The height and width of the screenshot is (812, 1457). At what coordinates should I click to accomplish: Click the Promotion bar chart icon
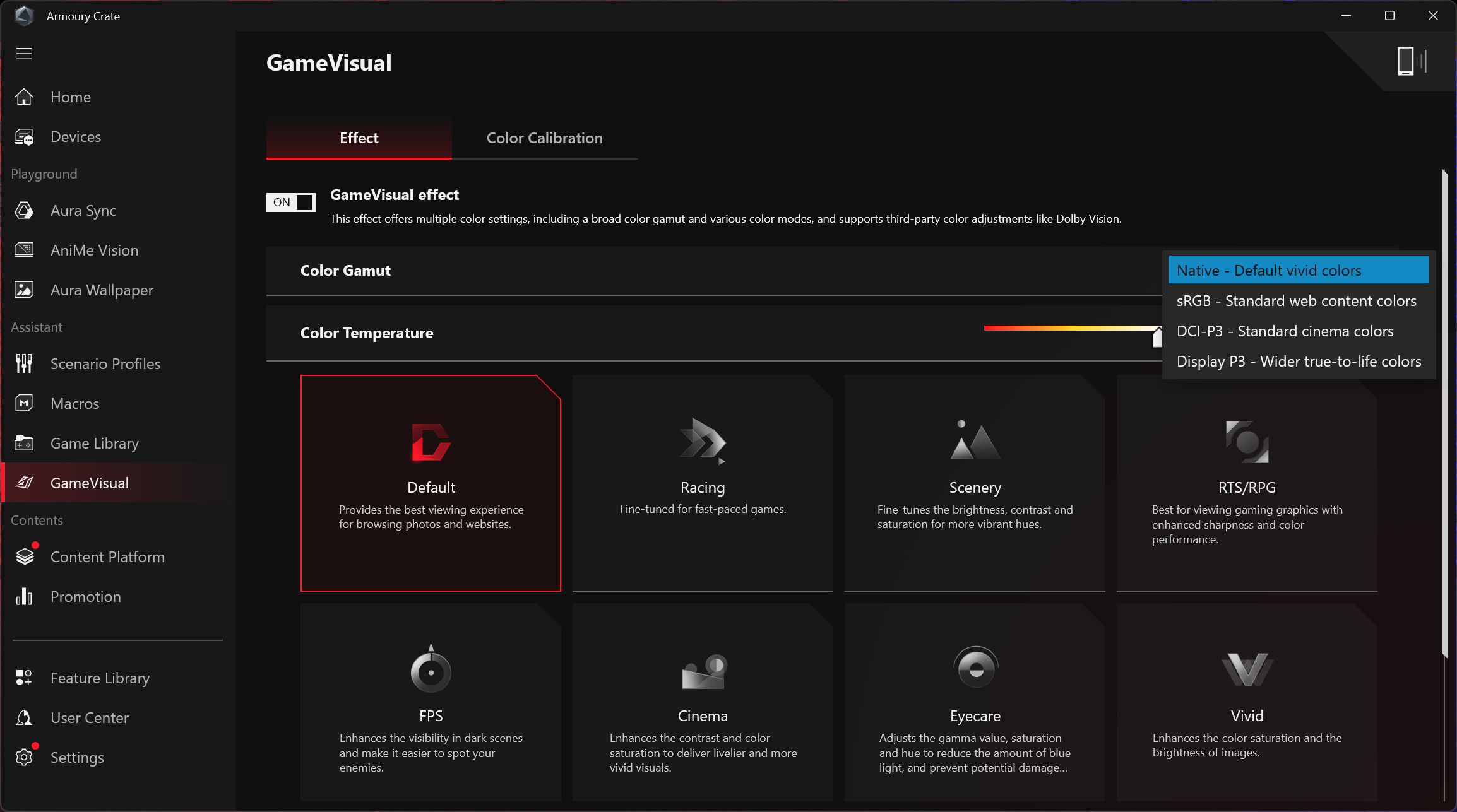(x=24, y=596)
